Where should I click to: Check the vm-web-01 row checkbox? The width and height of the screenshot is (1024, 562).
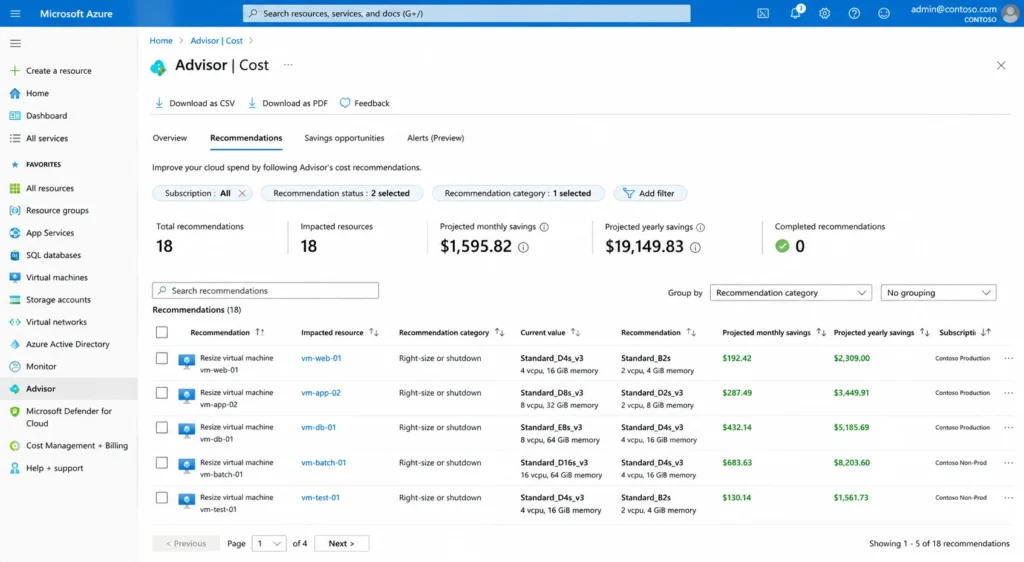click(162, 358)
